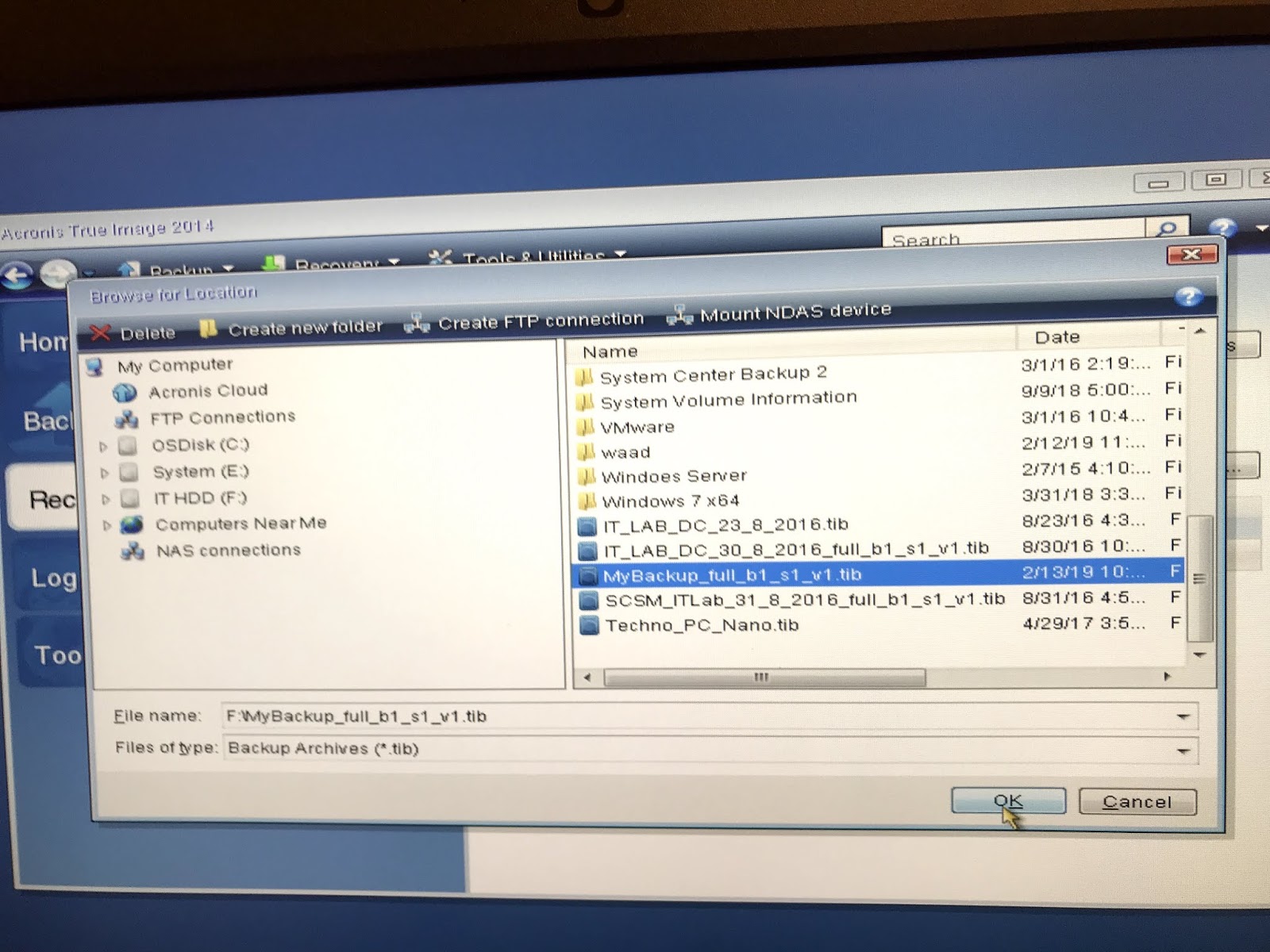Click the OK button
The height and width of the screenshot is (952, 1270).
click(1008, 801)
